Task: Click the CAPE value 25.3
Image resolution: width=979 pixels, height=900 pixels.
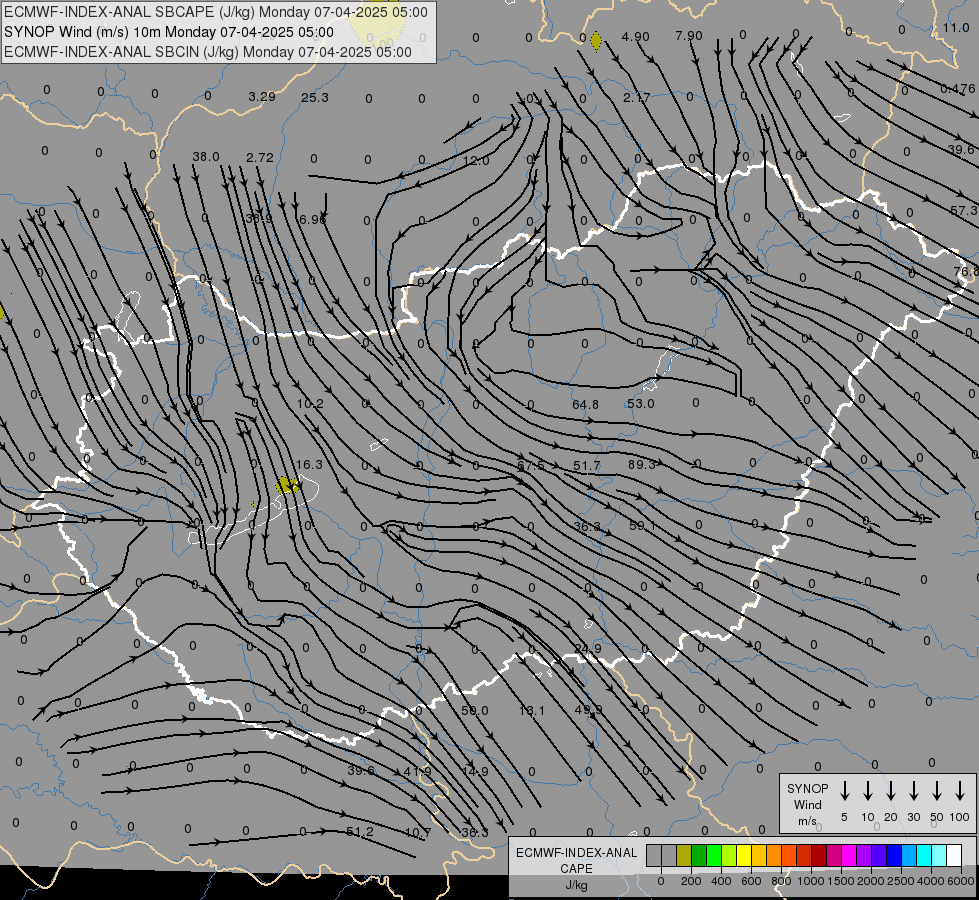Action: pyautogui.click(x=315, y=97)
